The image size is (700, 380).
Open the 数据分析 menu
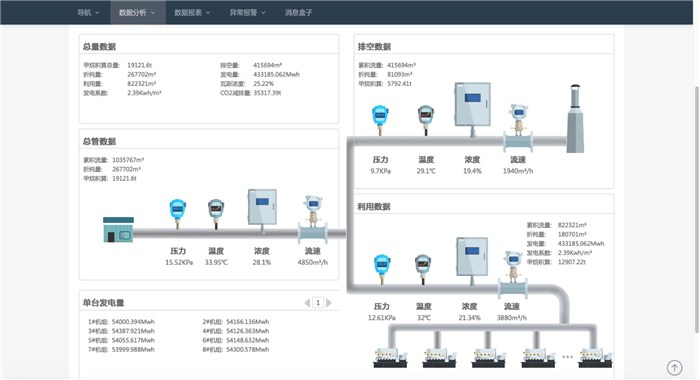[137, 13]
